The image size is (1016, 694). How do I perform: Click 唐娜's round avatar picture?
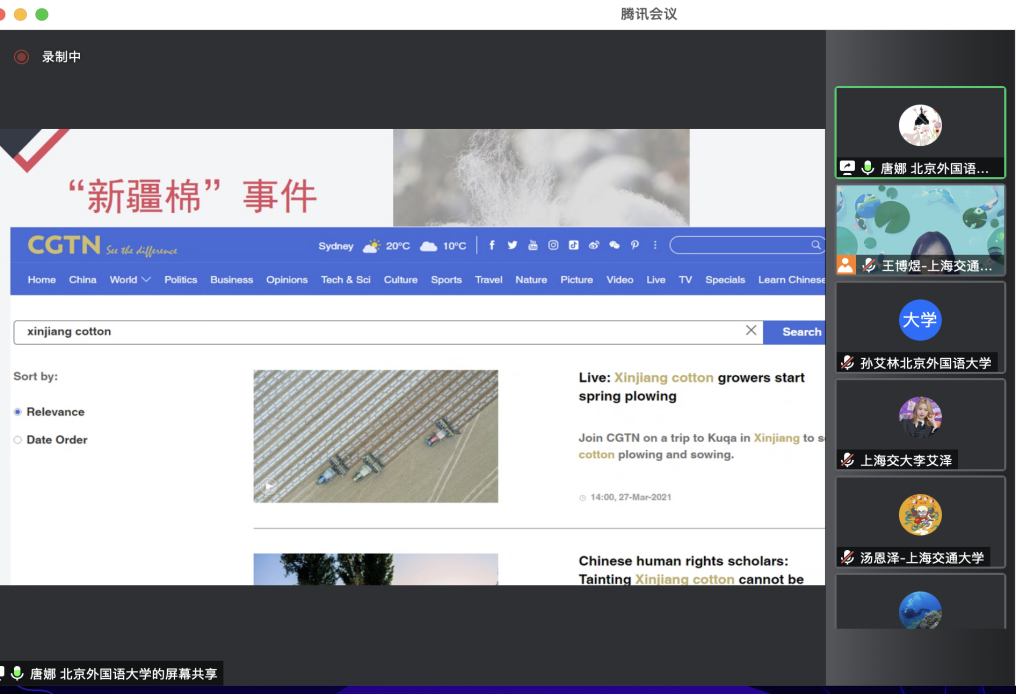point(920,125)
